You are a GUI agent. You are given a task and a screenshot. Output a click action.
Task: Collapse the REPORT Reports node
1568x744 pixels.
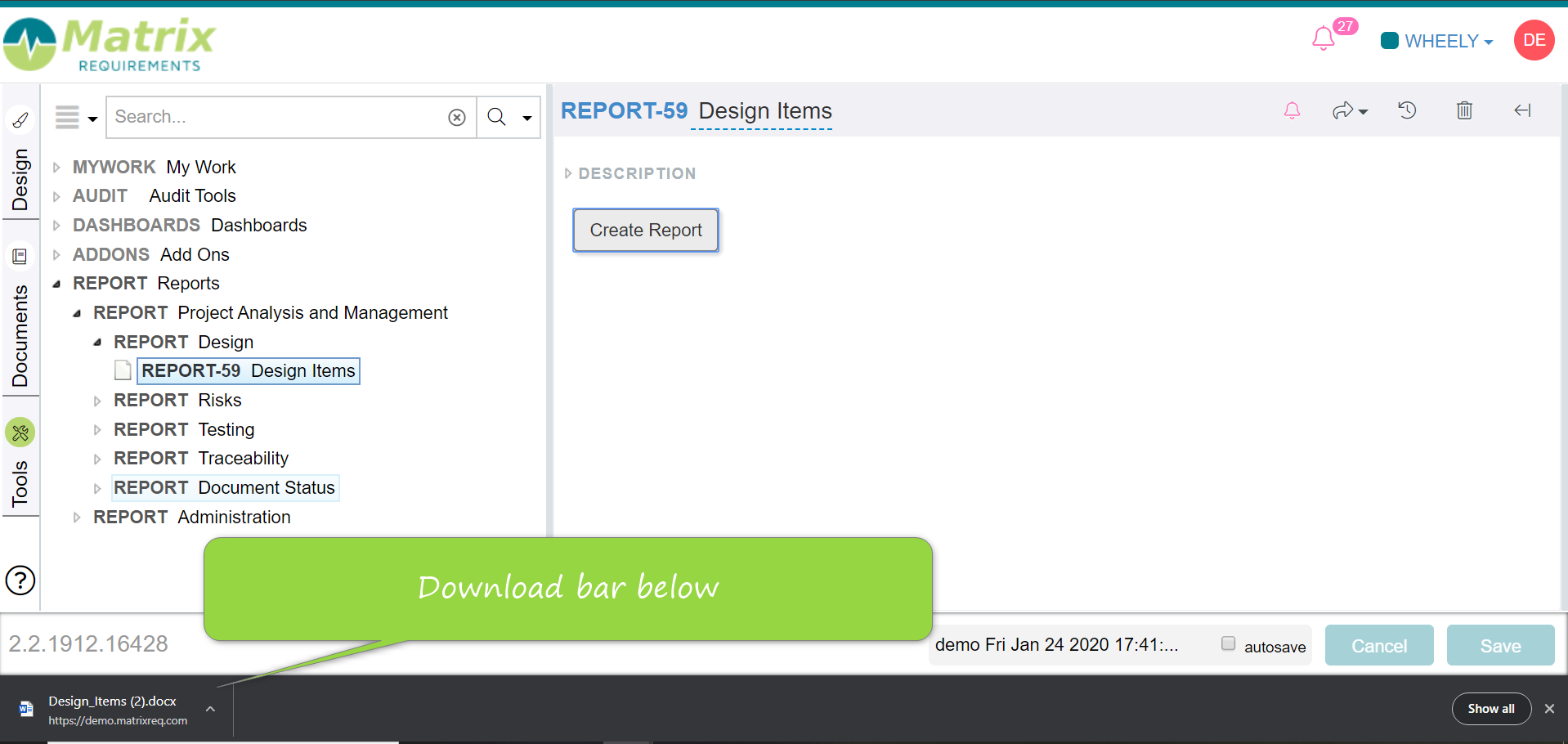pyautogui.click(x=56, y=284)
